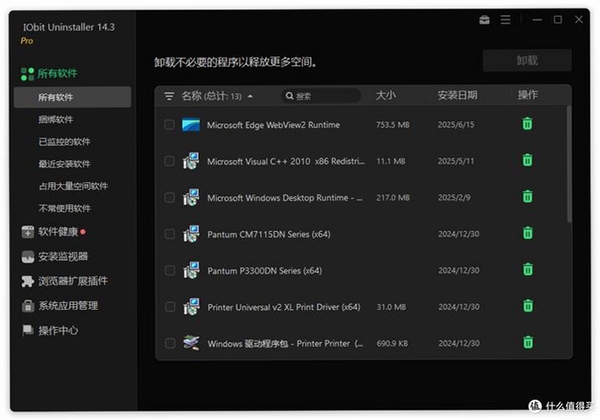The height and width of the screenshot is (420, 600).
Task: Click the 软件健康 medical kit icon
Action: 28,232
